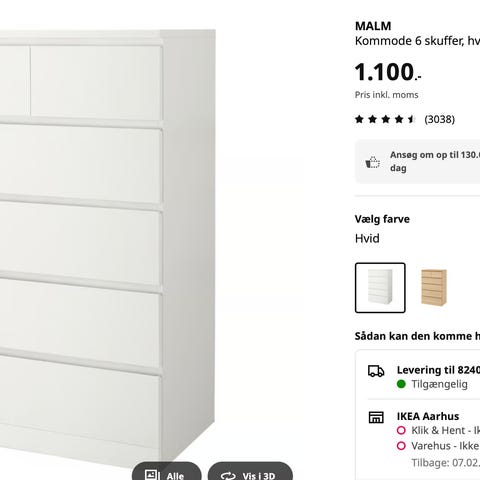Click the shopping basket financing icon

(372, 162)
